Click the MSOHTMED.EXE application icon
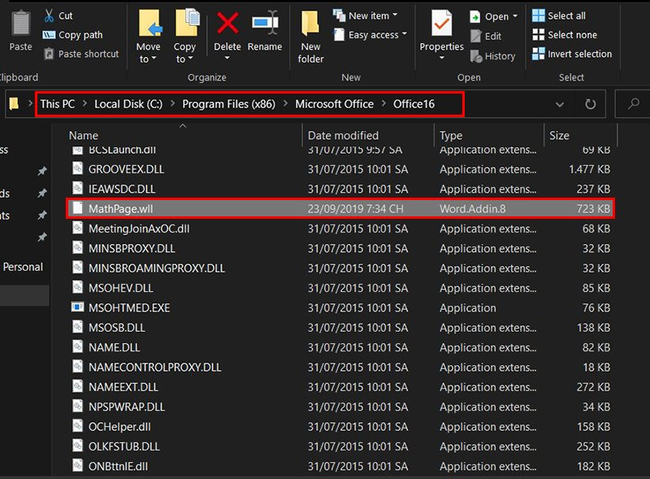The width and height of the screenshot is (650, 479). (x=78, y=308)
